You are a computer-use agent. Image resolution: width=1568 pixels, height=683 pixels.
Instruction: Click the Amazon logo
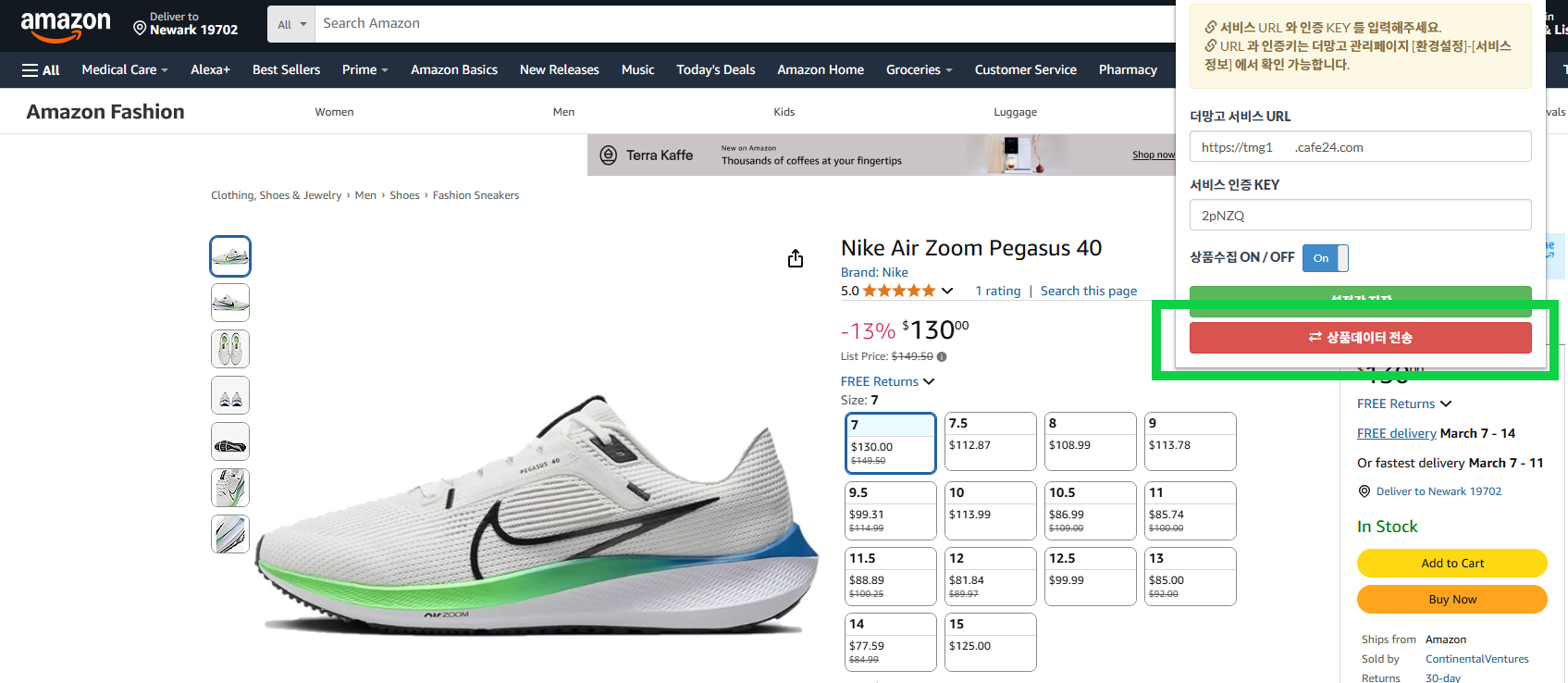tap(65, 26)
